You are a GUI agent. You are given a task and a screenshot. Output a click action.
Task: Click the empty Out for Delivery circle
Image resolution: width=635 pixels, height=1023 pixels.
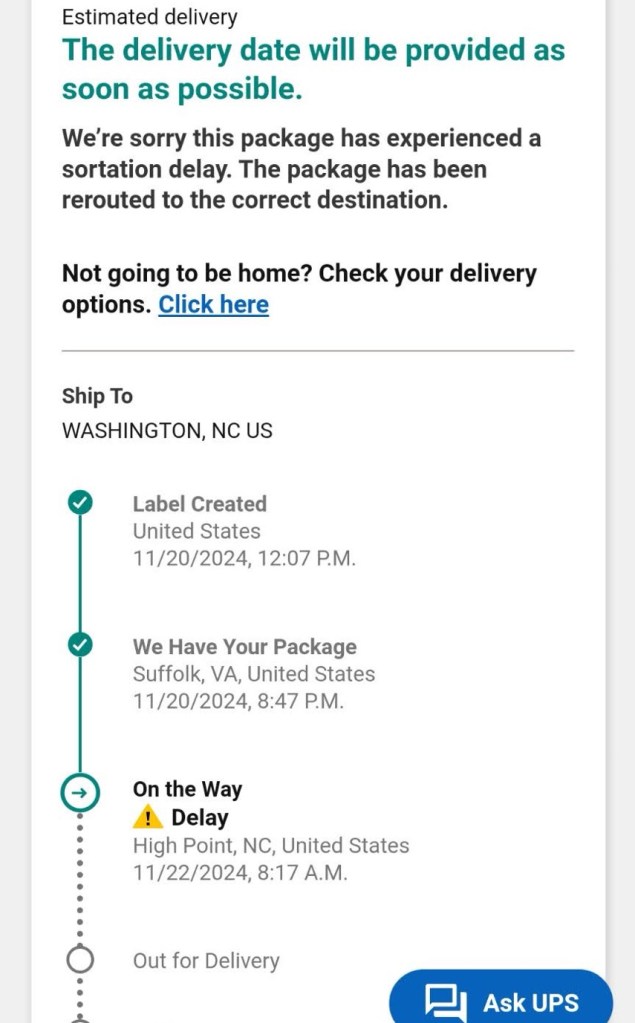80,960
